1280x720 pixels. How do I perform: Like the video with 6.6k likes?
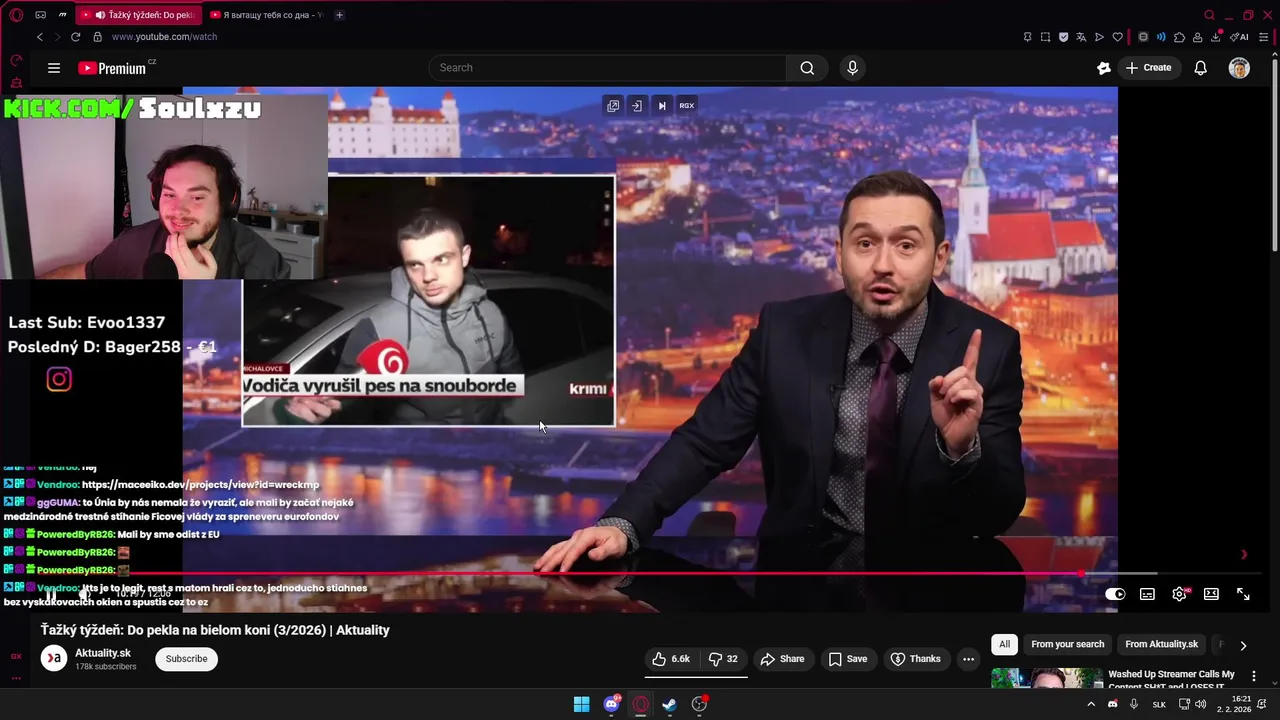(671, 659)
